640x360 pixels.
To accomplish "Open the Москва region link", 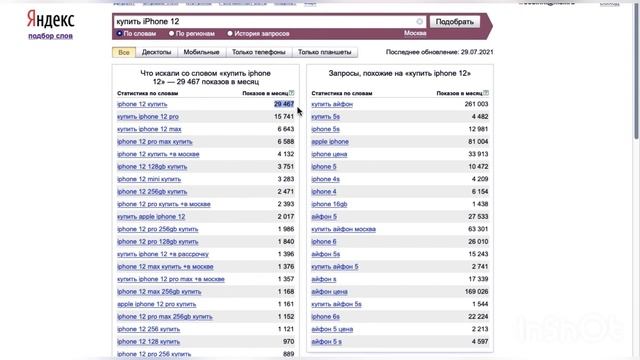I will tap(415, 33).
